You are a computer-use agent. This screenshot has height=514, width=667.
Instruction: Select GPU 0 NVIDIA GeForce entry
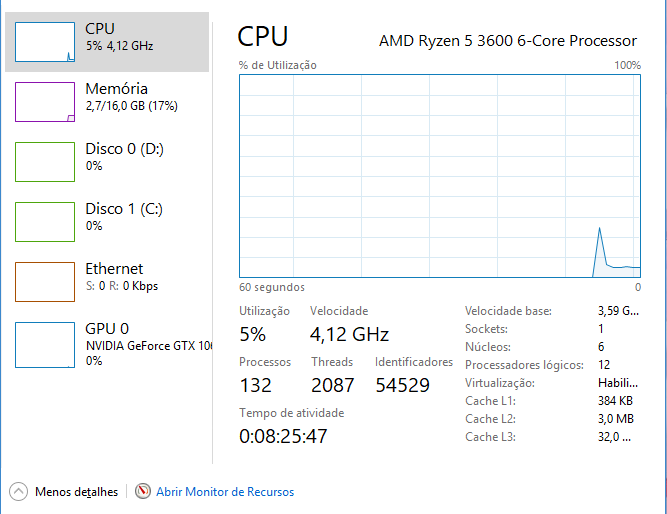[x=107, y=345]
